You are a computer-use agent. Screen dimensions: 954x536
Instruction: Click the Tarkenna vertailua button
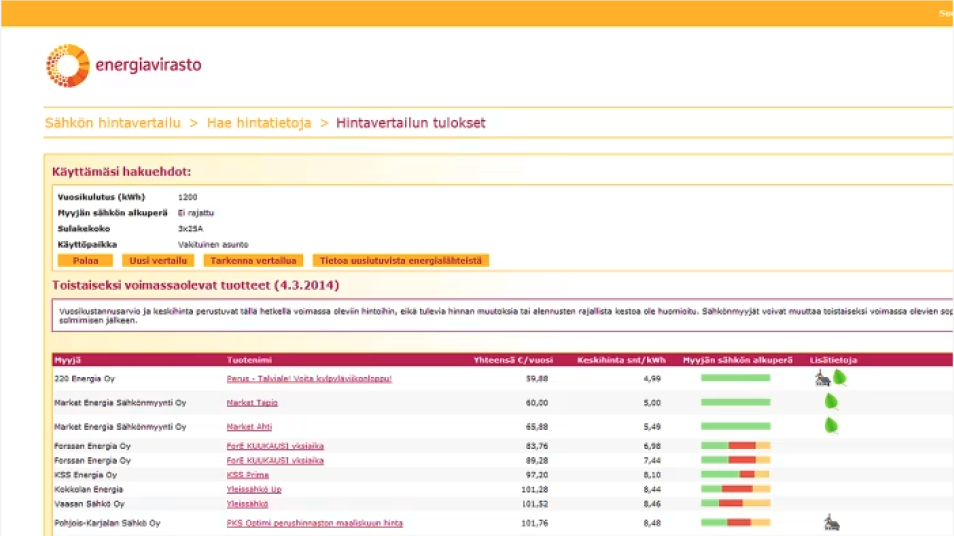(x=253, y=260)
